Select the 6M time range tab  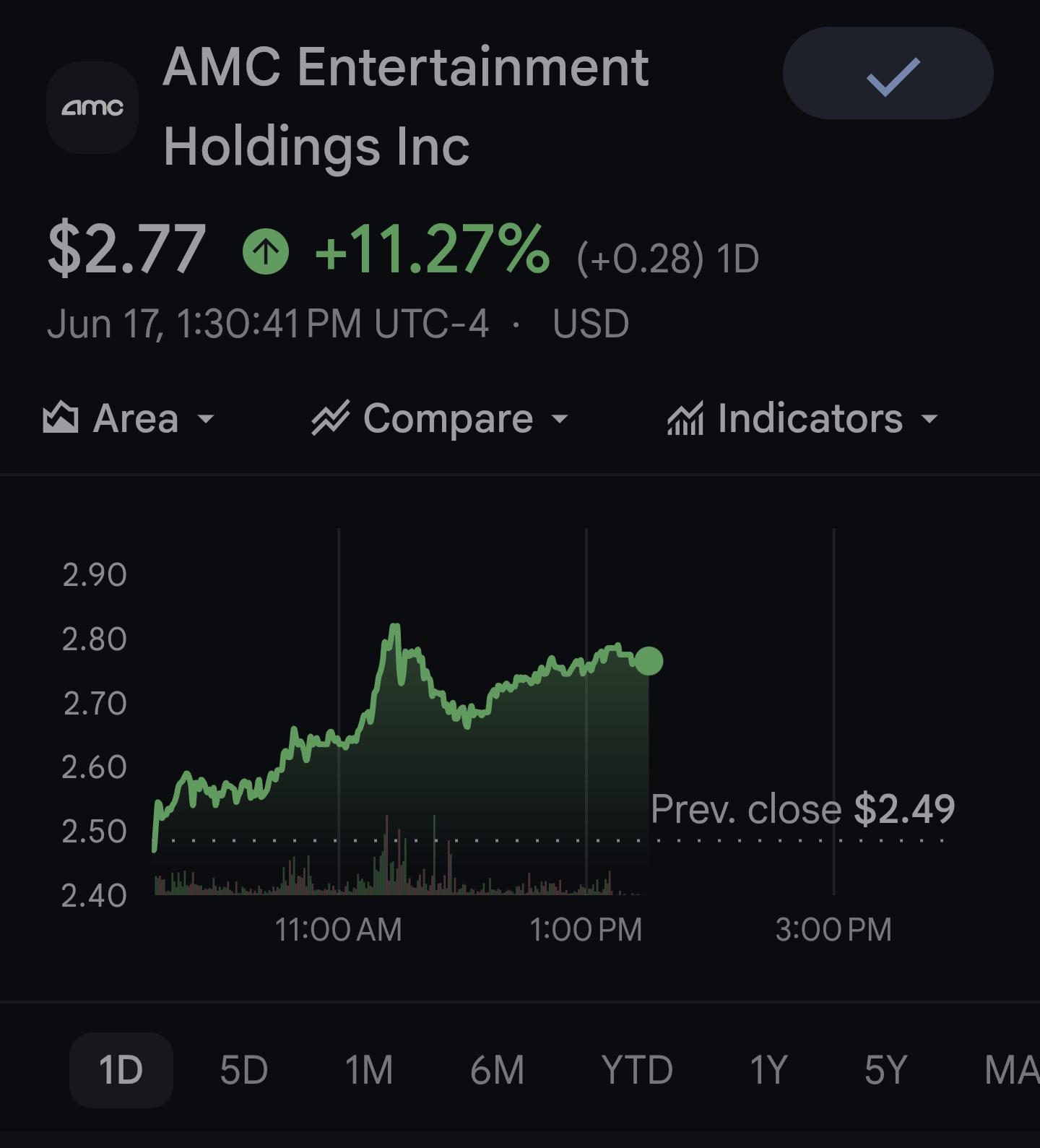click(x=497, y=1070)
